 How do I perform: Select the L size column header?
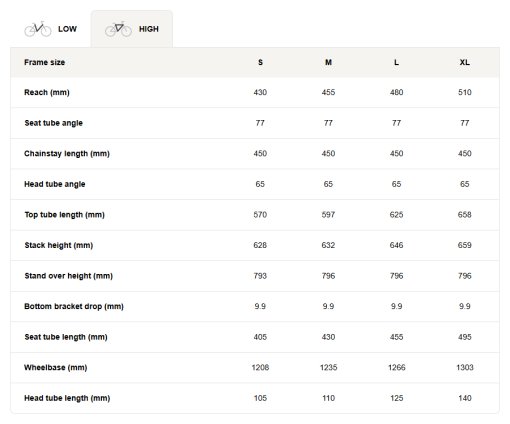pos(396,62)
